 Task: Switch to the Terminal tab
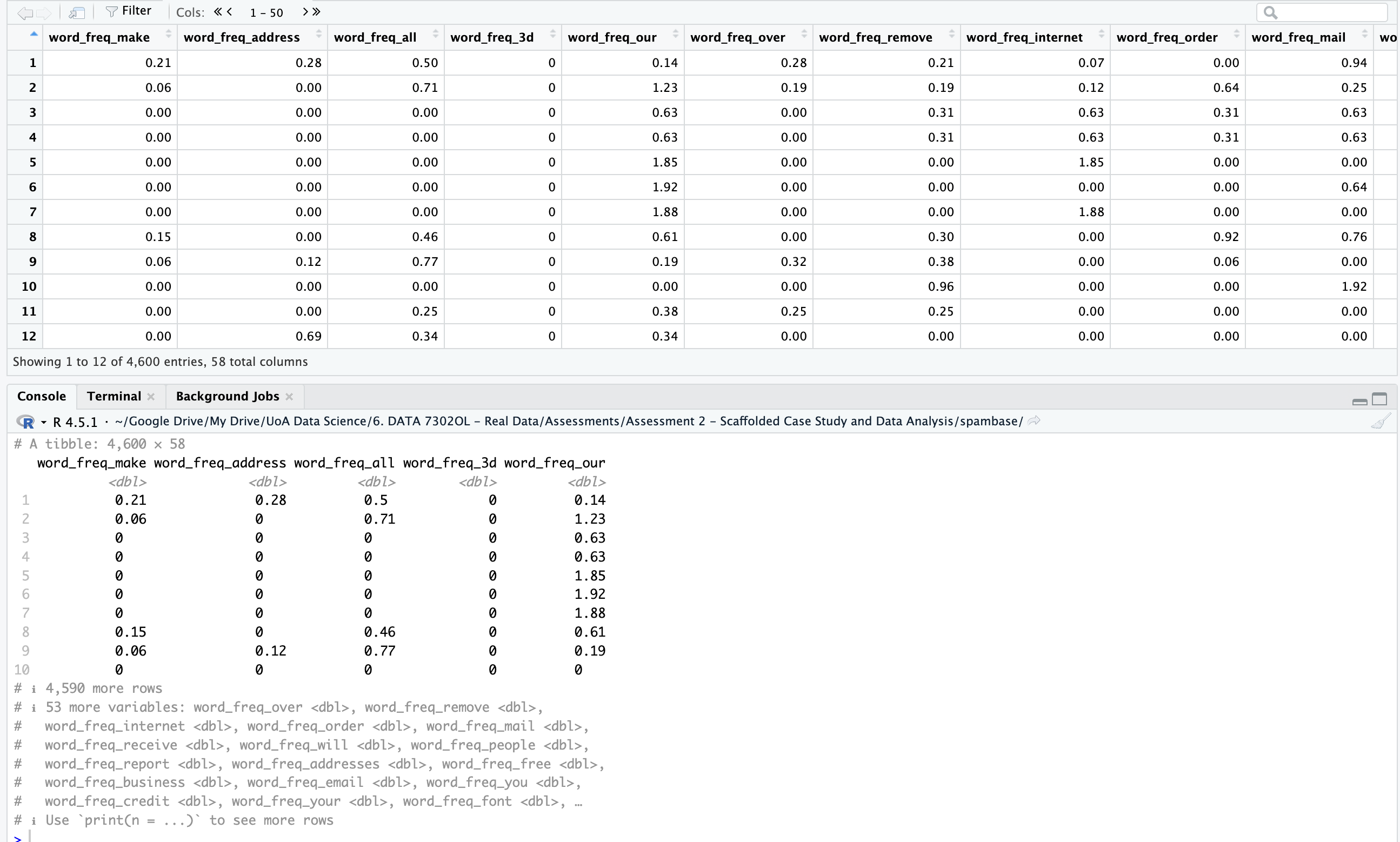point(114,396)
